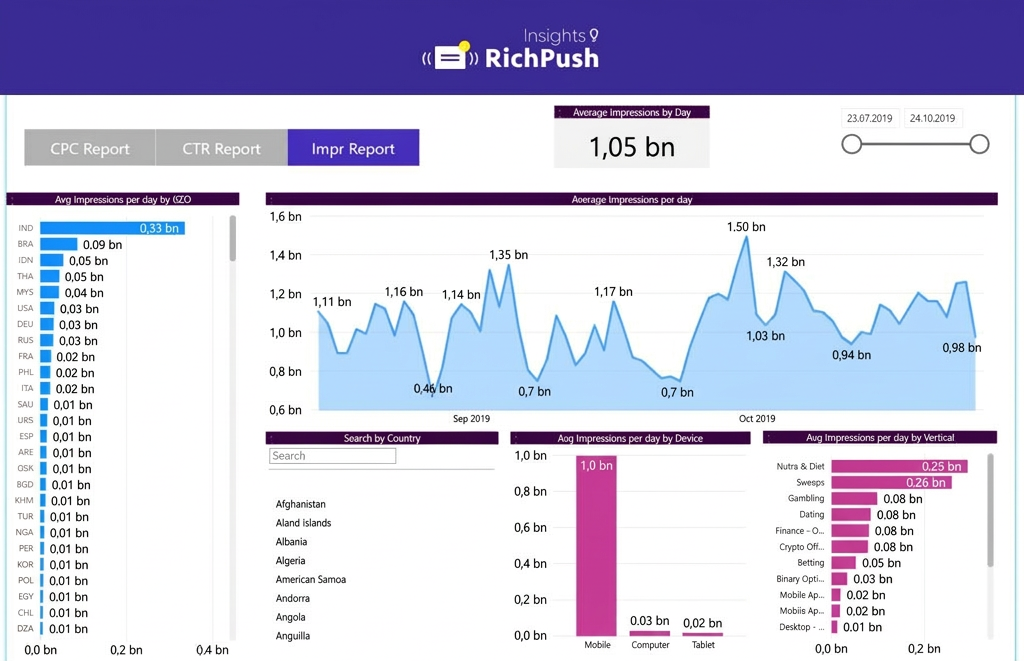Click the Nutra & Diet vertical bar

tap(899, 466)
